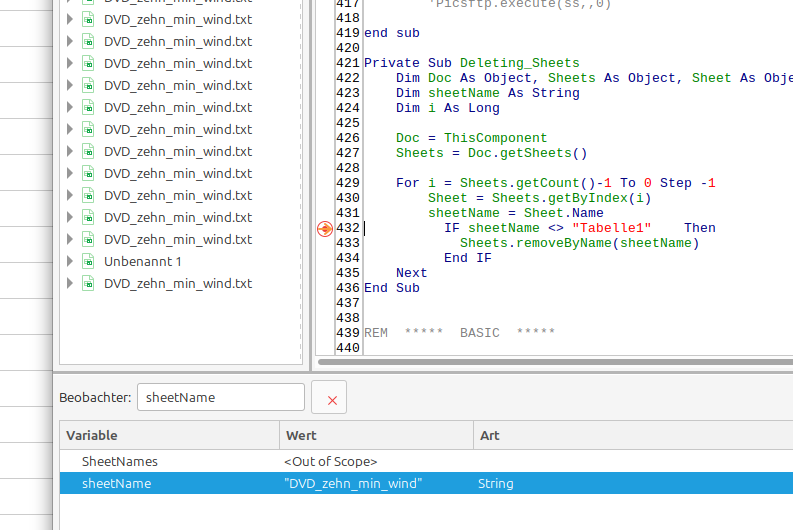
Task: Click the Sheets.removeByName(sheetName) line
Action: coord(580,243)
